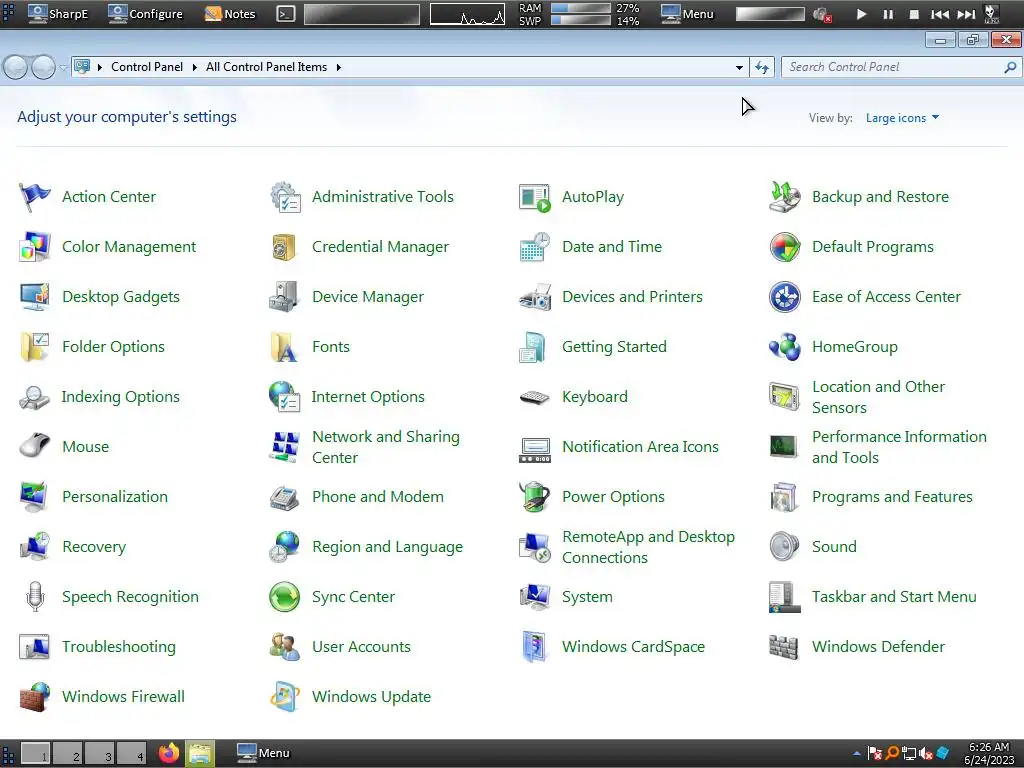Open the Sync Center green icon
The height and width of the screenshot is (768, 1024).
(x=285, y=597)
